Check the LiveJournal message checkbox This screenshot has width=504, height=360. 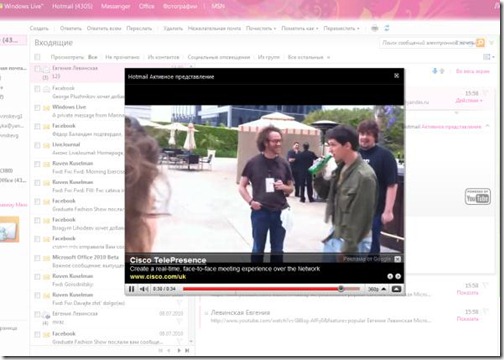[x=37, y=145]
